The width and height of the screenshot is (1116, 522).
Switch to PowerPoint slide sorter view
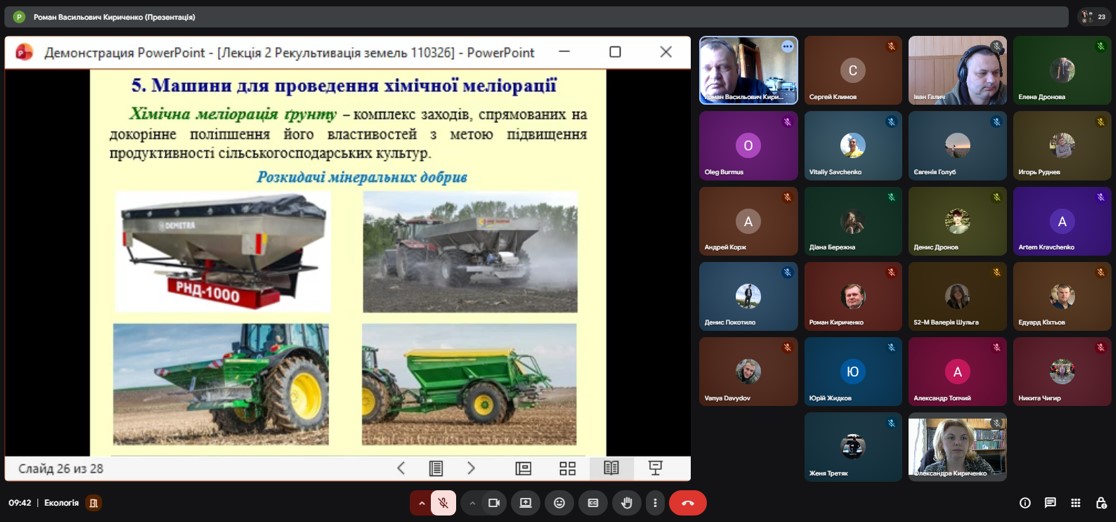(567, 468)
